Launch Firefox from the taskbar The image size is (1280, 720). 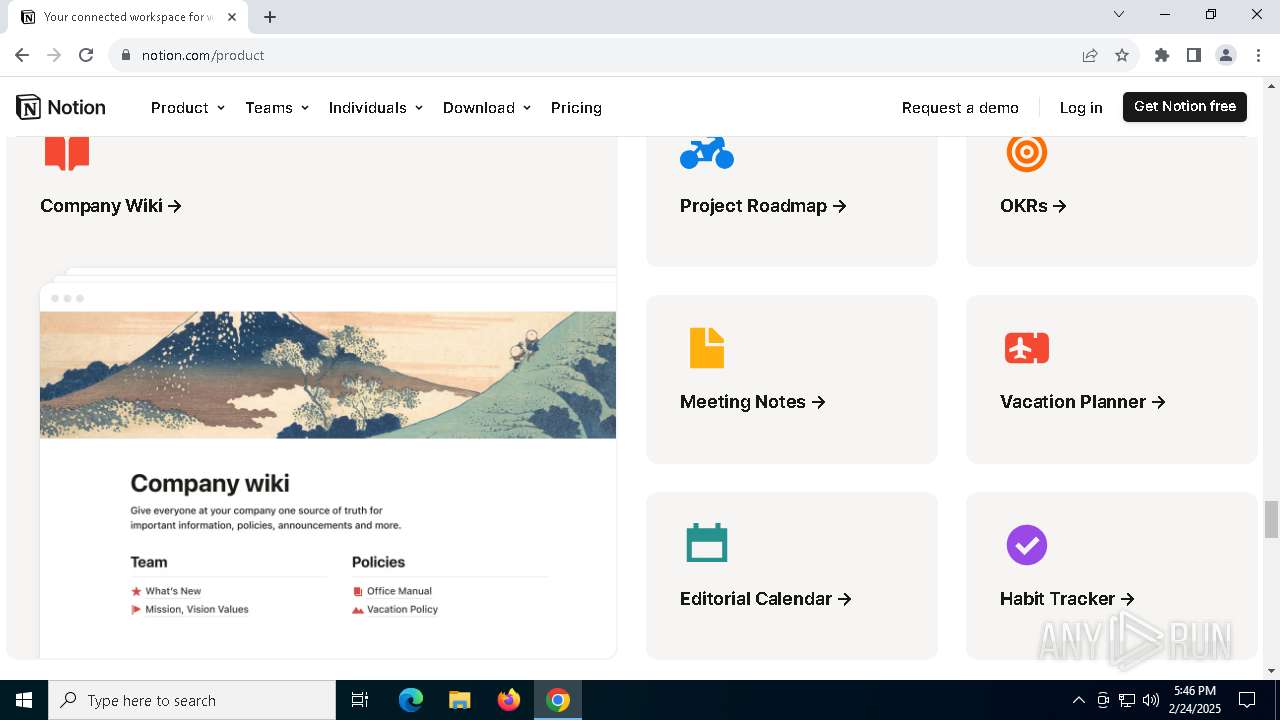pyautogui.click(x=509, y=700)
